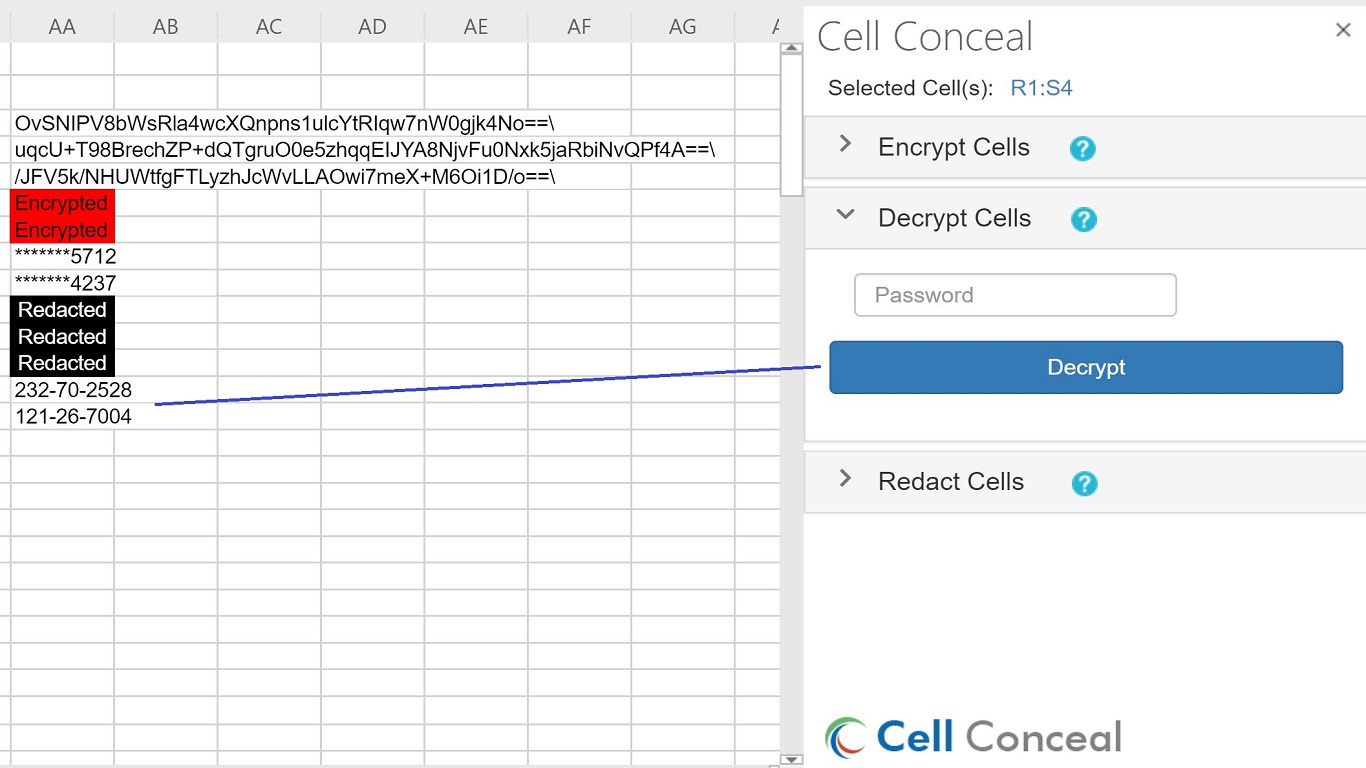Select the first red Encrypted cell
This screenshot has height=768, width=1366.
pos(62,203)
